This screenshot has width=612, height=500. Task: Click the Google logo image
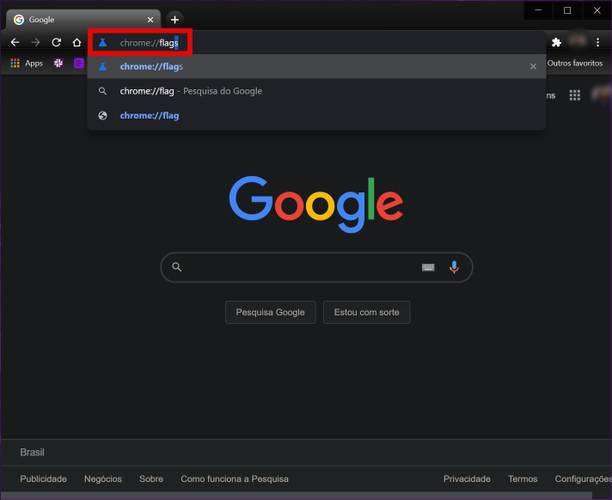click(x=316, y=204)
